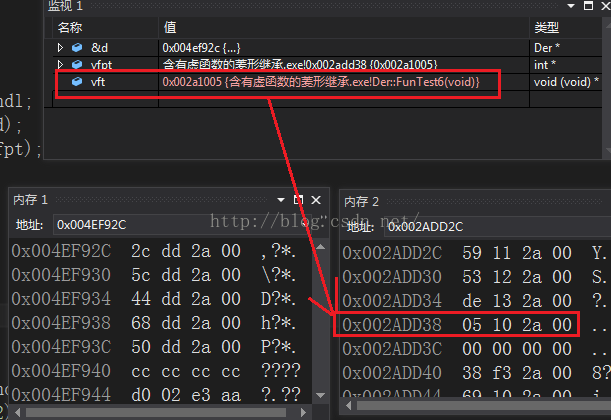Click the 内存 1 panel title
Image resolution: width=611 pixels, height=420 pixels.
tap(30, 200)
